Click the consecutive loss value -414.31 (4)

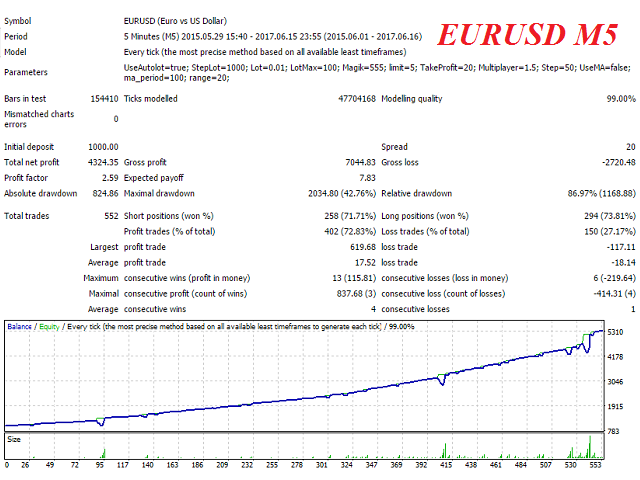click(614, 293)
